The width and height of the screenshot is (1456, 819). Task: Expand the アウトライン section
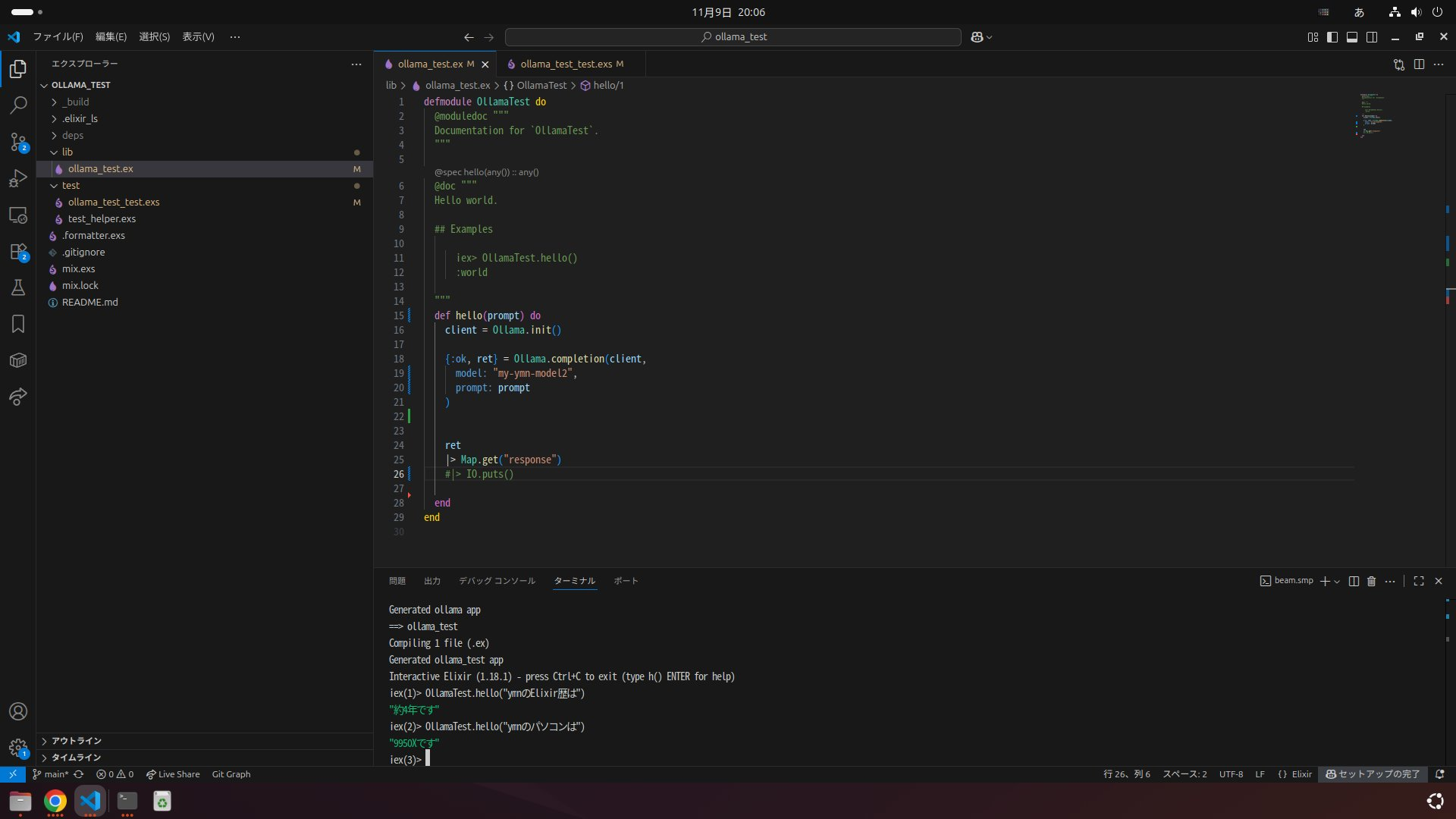(76, 741)
